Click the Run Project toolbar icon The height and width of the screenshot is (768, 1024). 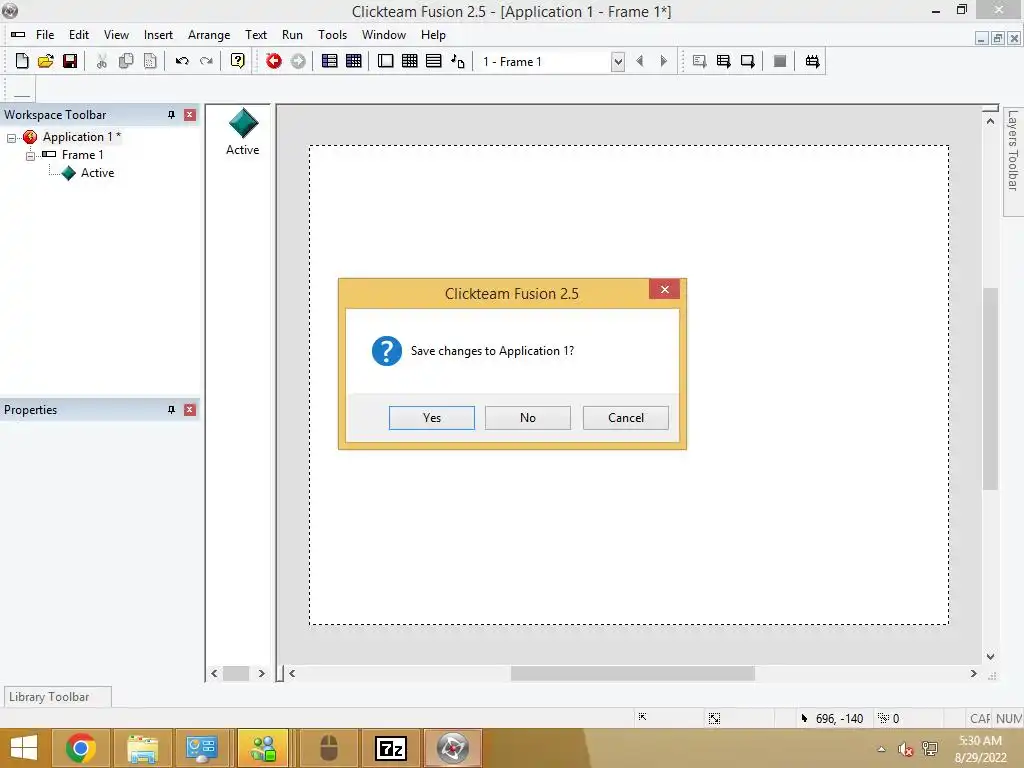pyautogui.click(x=699, y=61)
